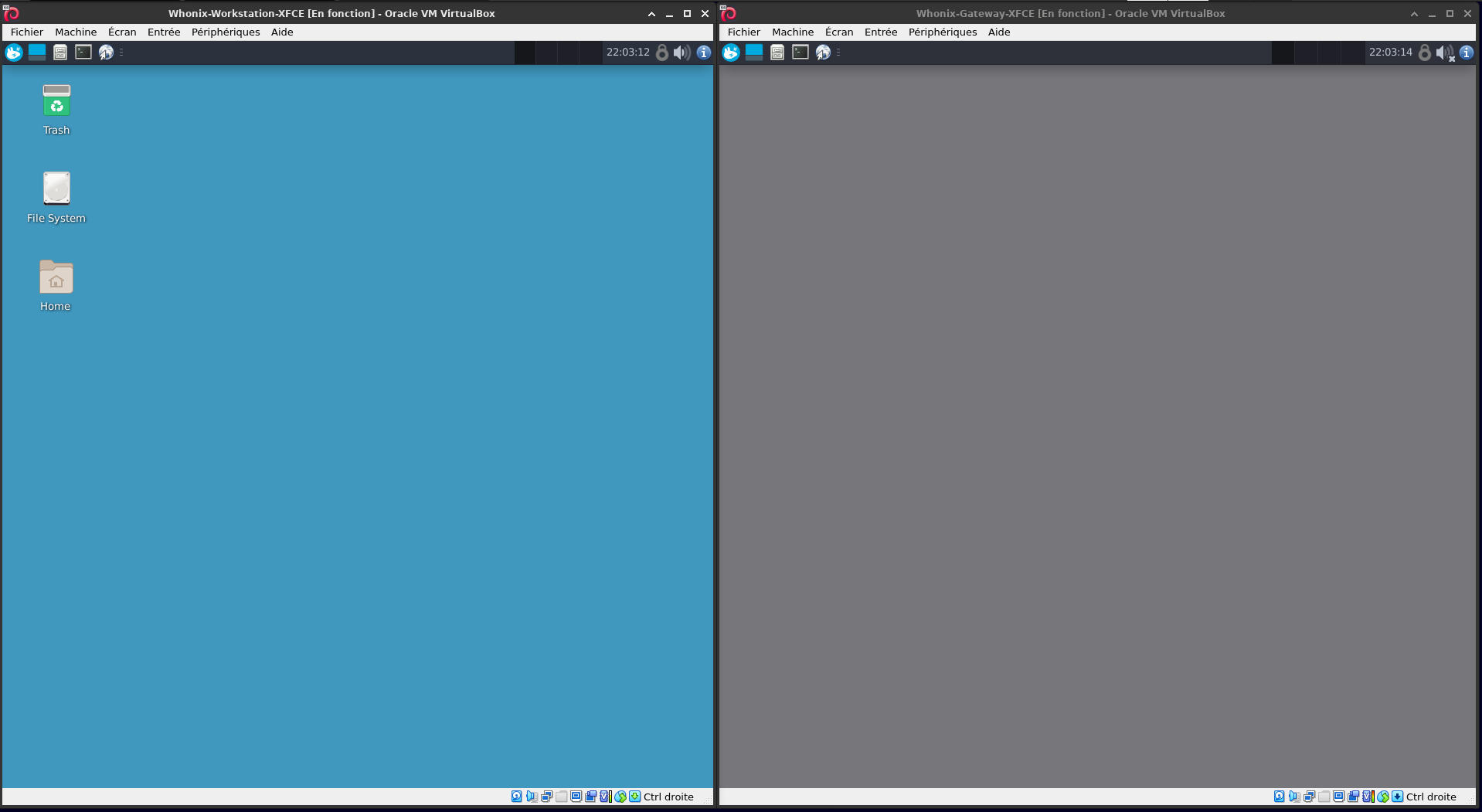The image size is (1482, 812).
Task: Click network adapters icon in Gateway status bar
Action: pos(1309,797)
